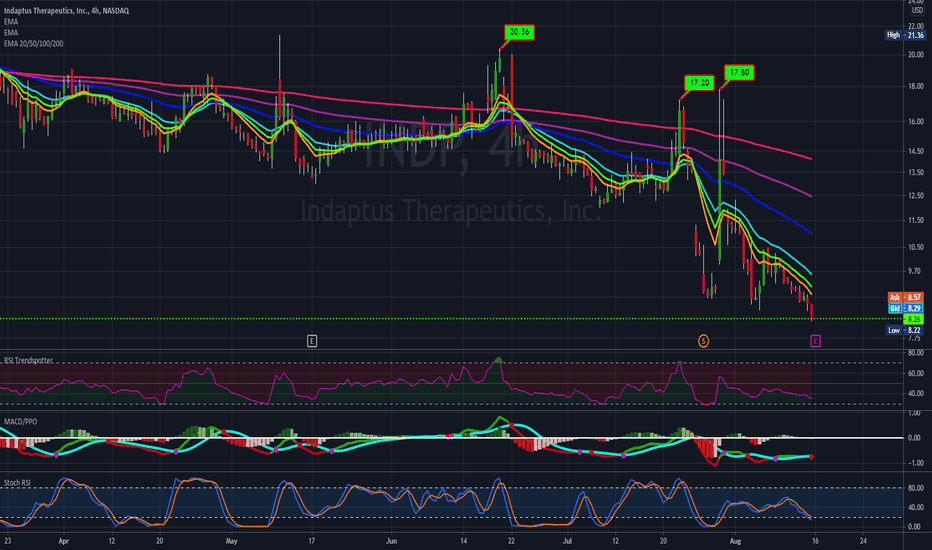Click the 16 date label on the time axis
Viewport: 932px width, 550px height.
816,541
